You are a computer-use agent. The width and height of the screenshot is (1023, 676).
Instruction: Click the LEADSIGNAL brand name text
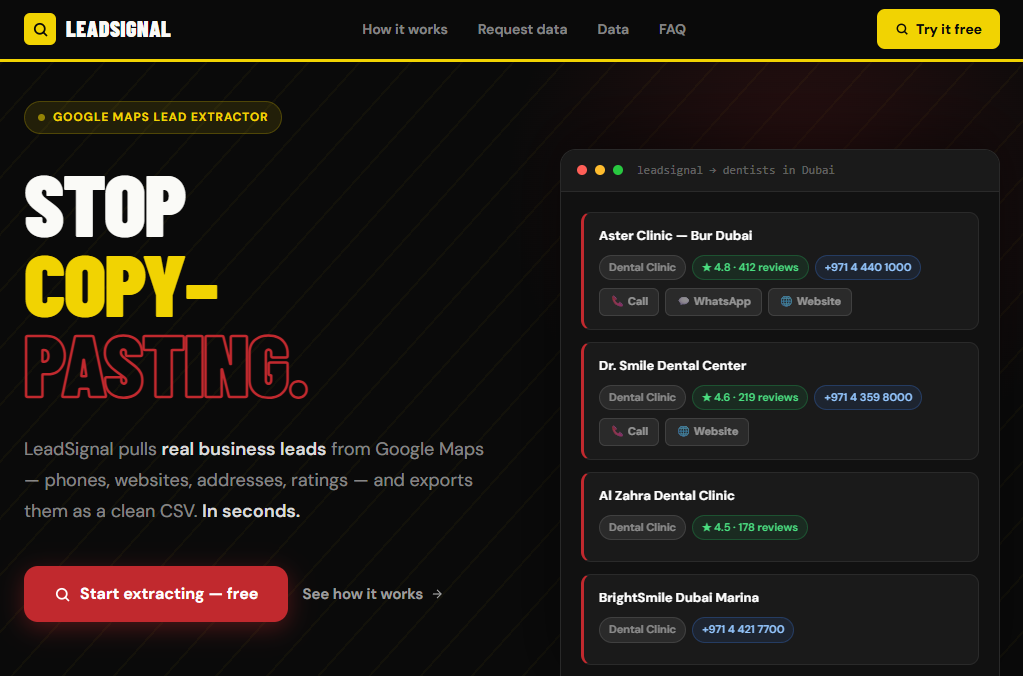(x=118, y=29)
